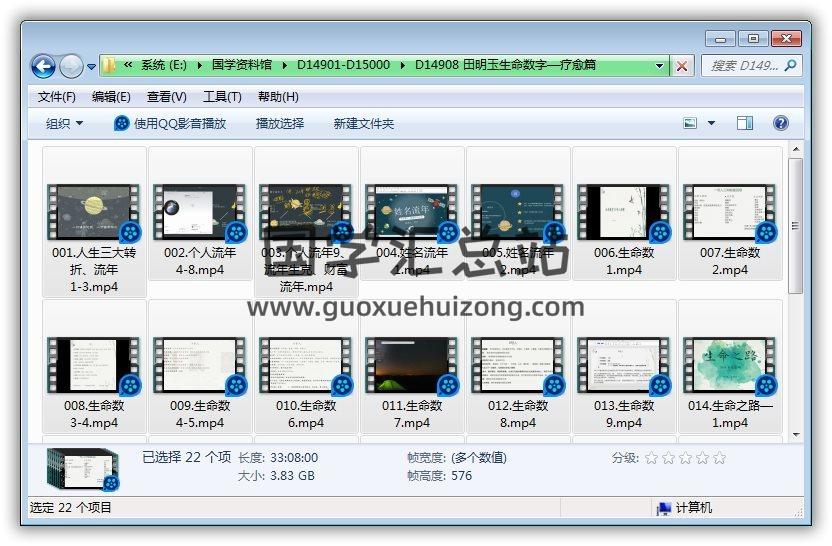The width and height of the screenshot is (832, 546).
Task: Open the help question mark icon
Action: [781, 123]
